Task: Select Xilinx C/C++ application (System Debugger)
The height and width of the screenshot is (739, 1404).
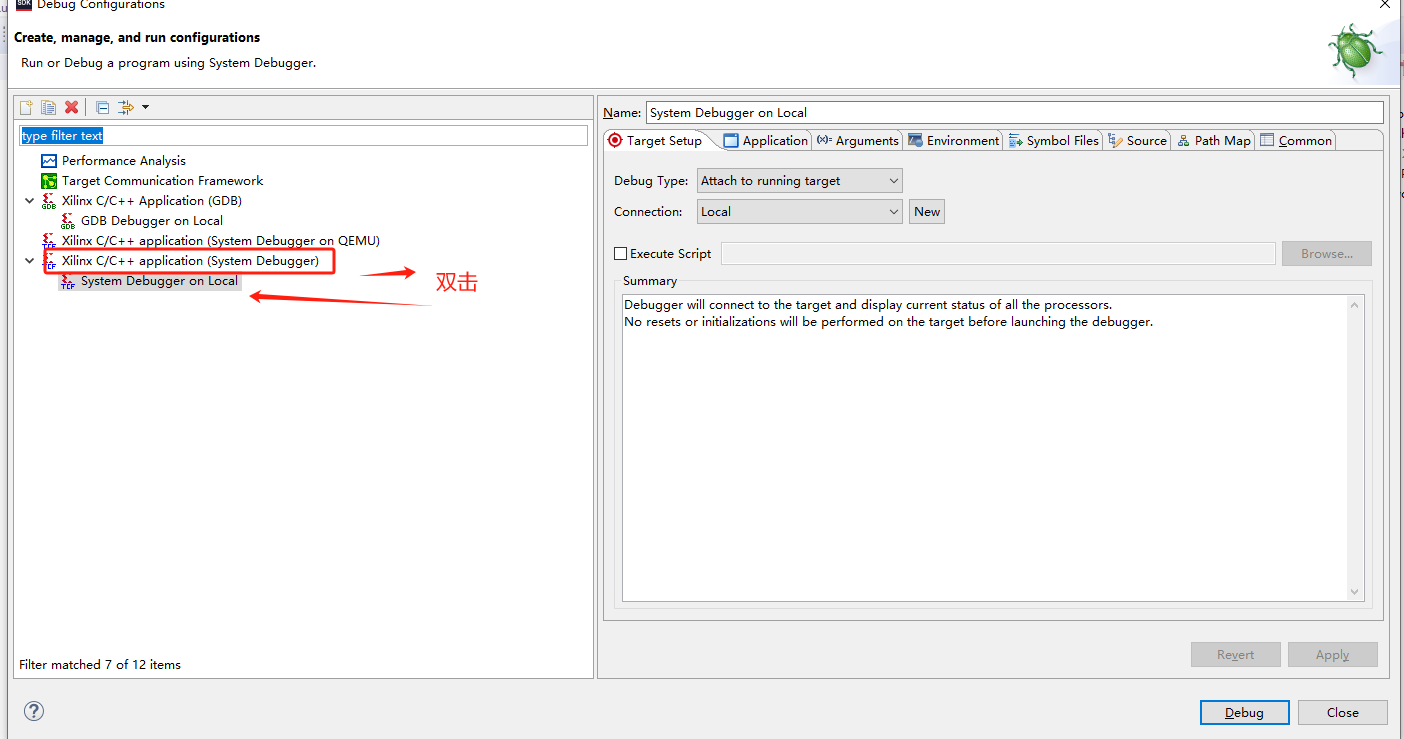Action: 190,261
